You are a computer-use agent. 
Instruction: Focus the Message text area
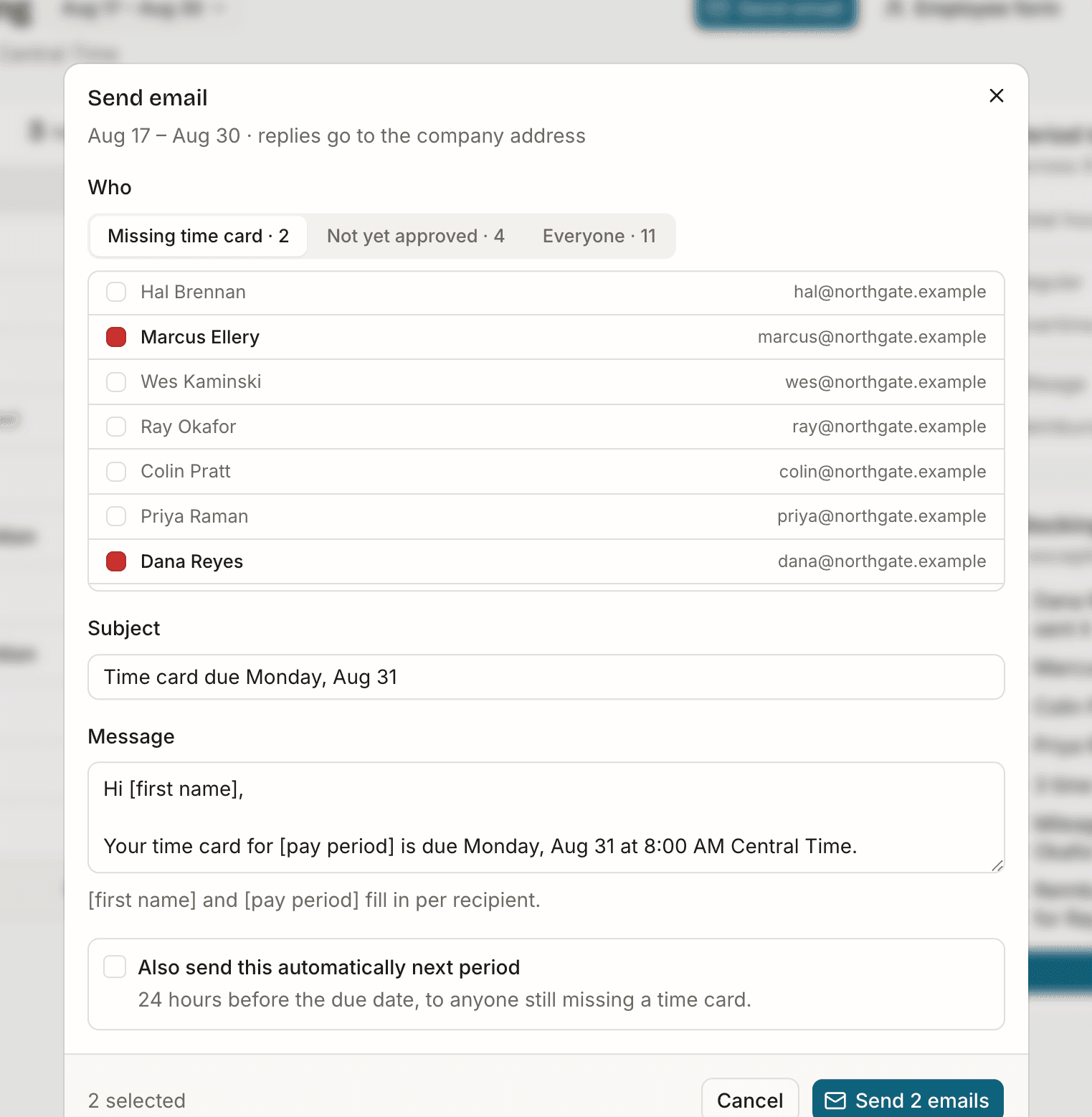pyautogui.click(x=546, y=817)
